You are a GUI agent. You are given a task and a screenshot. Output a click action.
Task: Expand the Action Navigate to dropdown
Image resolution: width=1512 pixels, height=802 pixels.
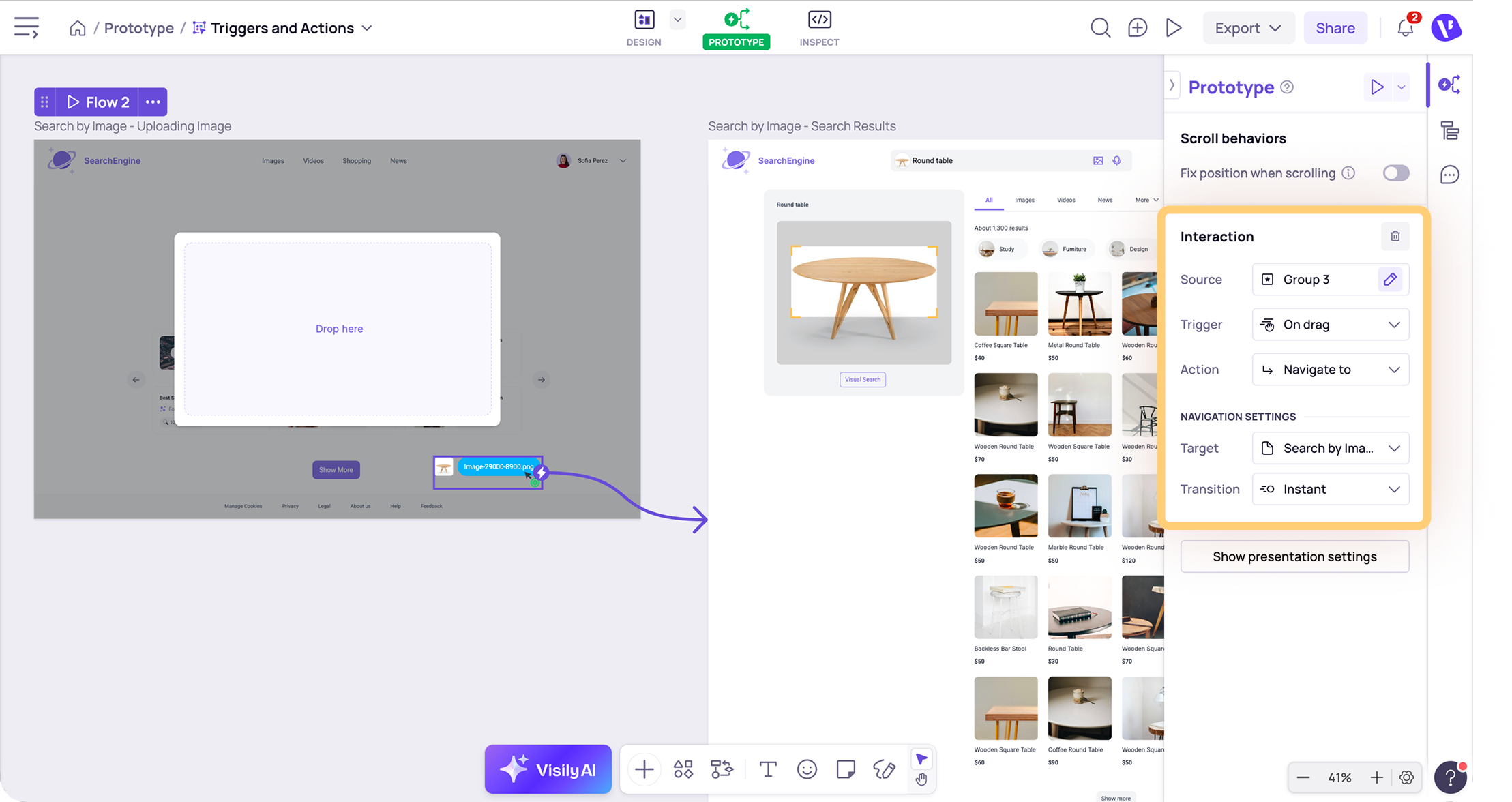[1331, 370]
